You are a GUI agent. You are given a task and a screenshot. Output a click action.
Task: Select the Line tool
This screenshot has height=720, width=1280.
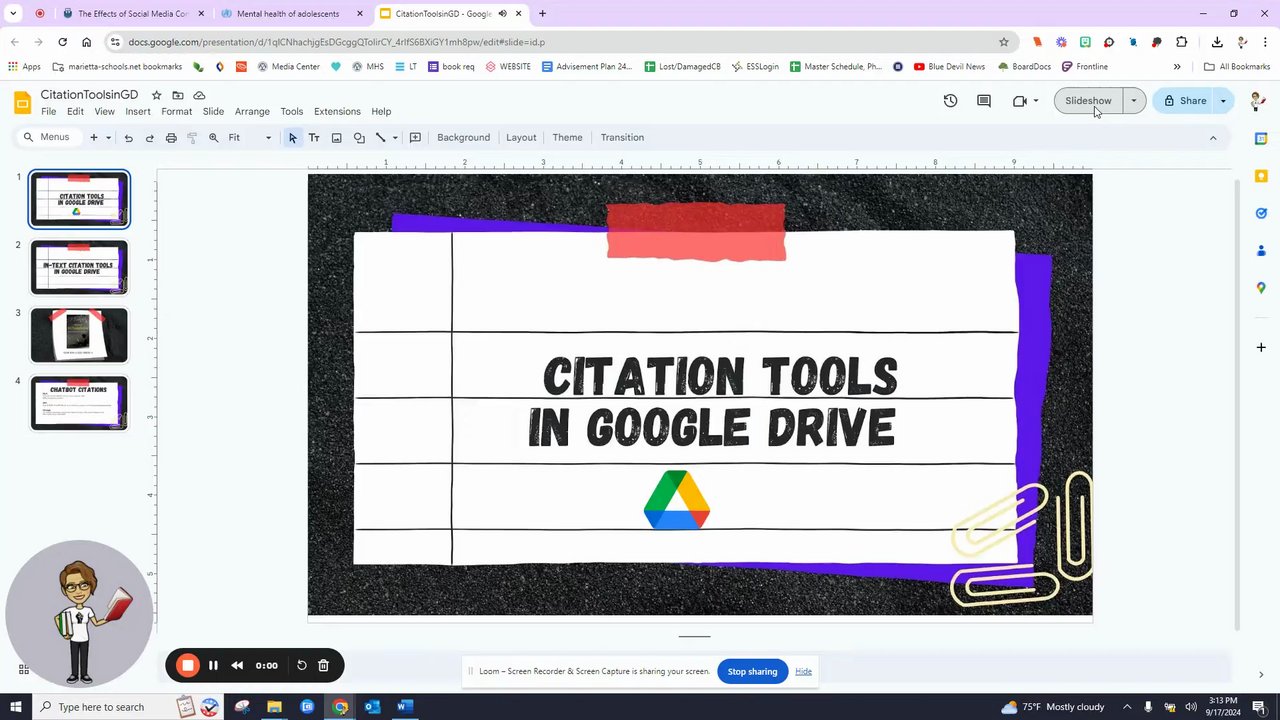point(380,138)
